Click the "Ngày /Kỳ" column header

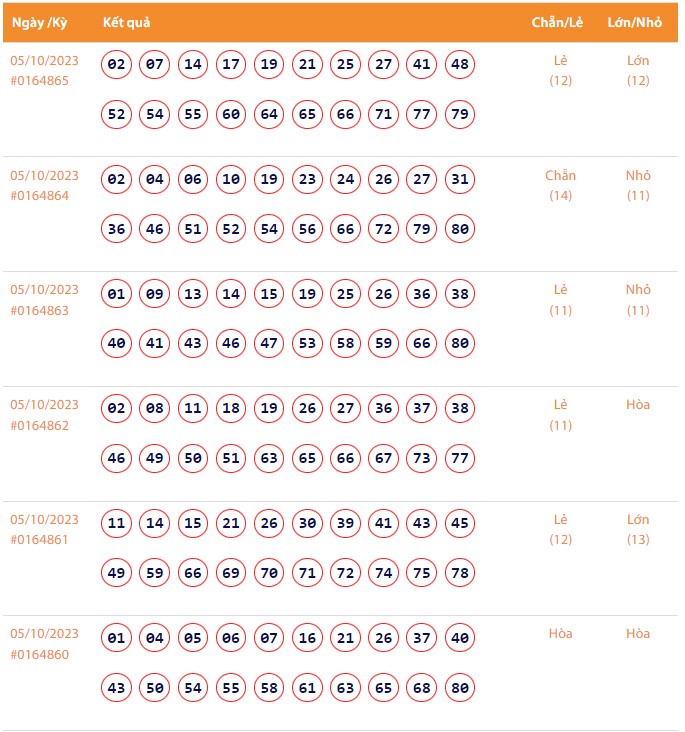[39, 23]
